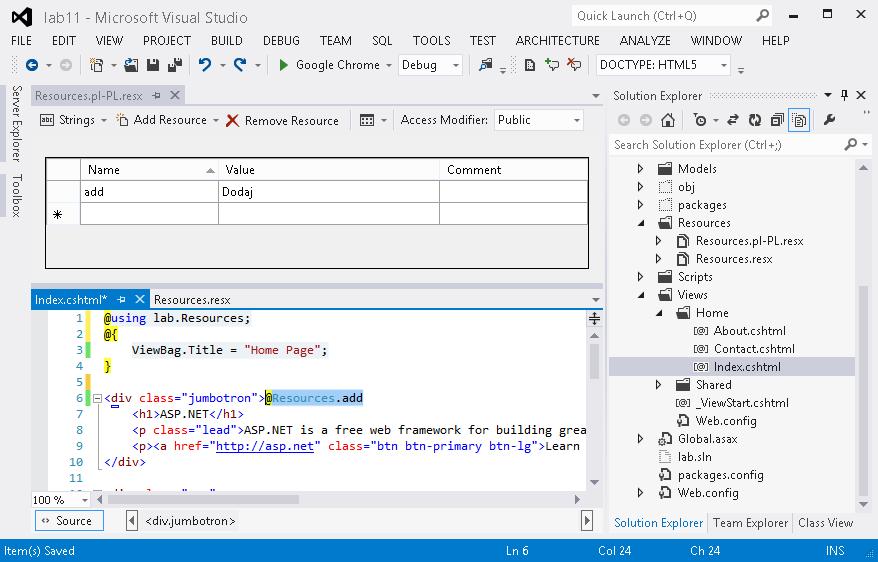This screenshot has width=878, height=562.
Task: Follow the http://asp.net link in code
Action: [265, 446]
